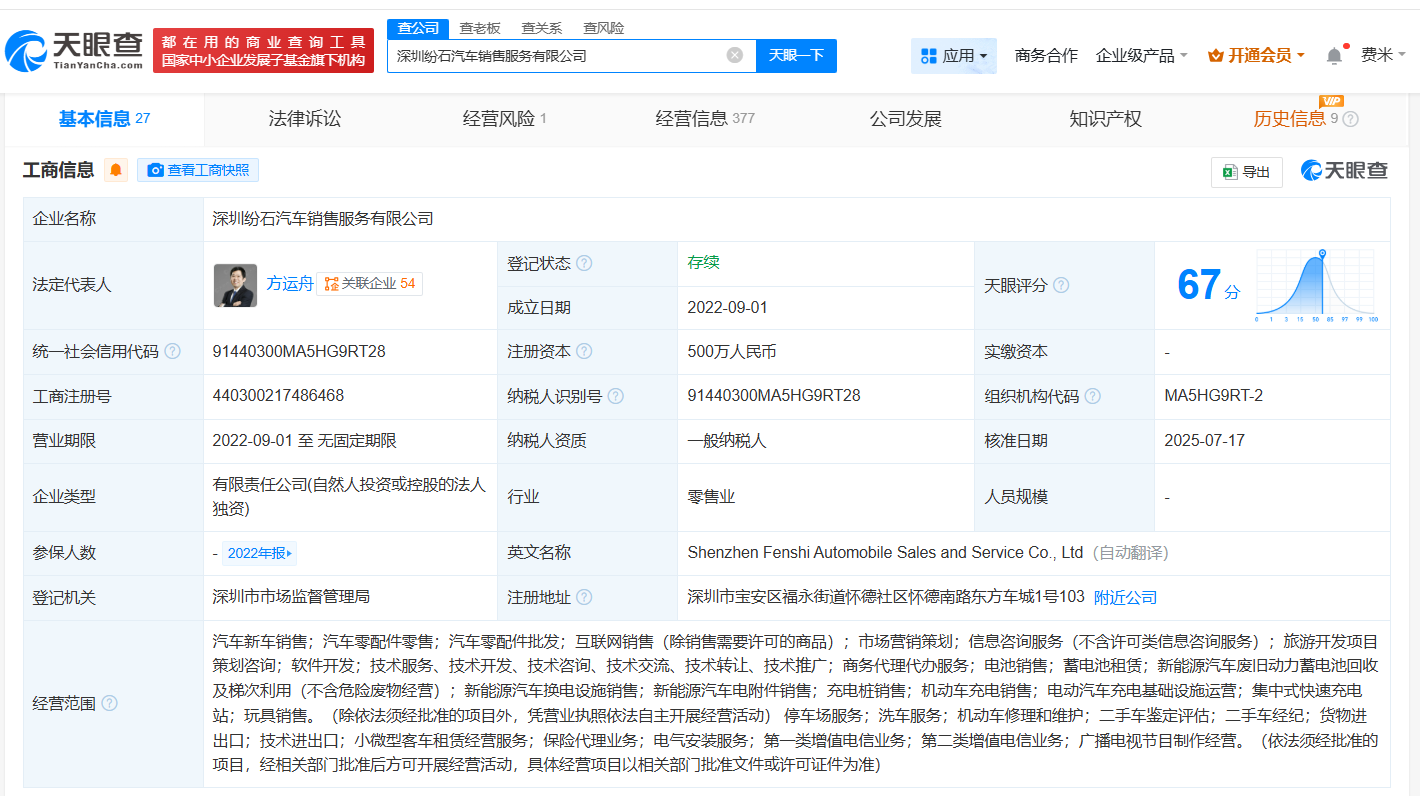Open the 法律诉讼 tab

(x=304, y=119)
